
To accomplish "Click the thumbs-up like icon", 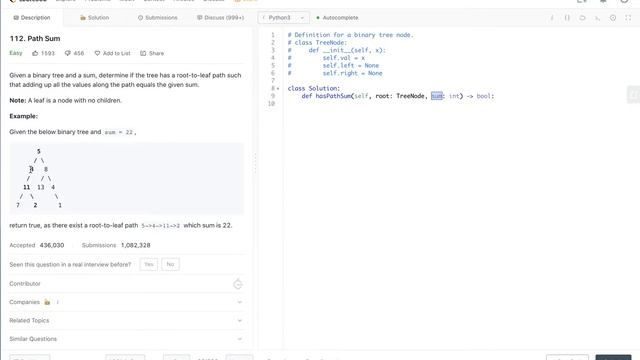I will [x=35, y=53].
